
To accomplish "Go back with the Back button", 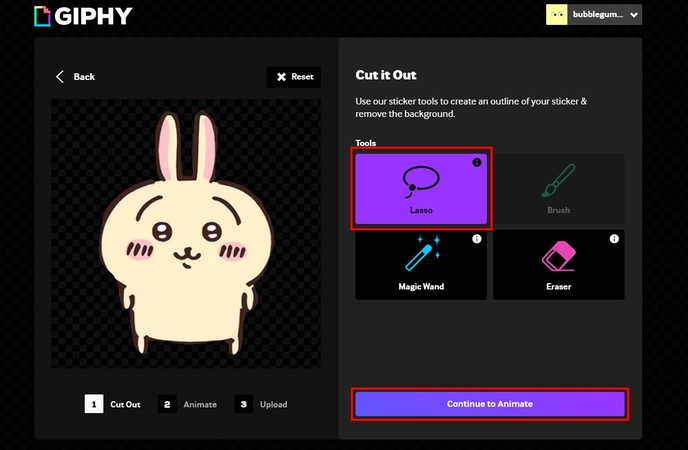I will click(75, 77).
